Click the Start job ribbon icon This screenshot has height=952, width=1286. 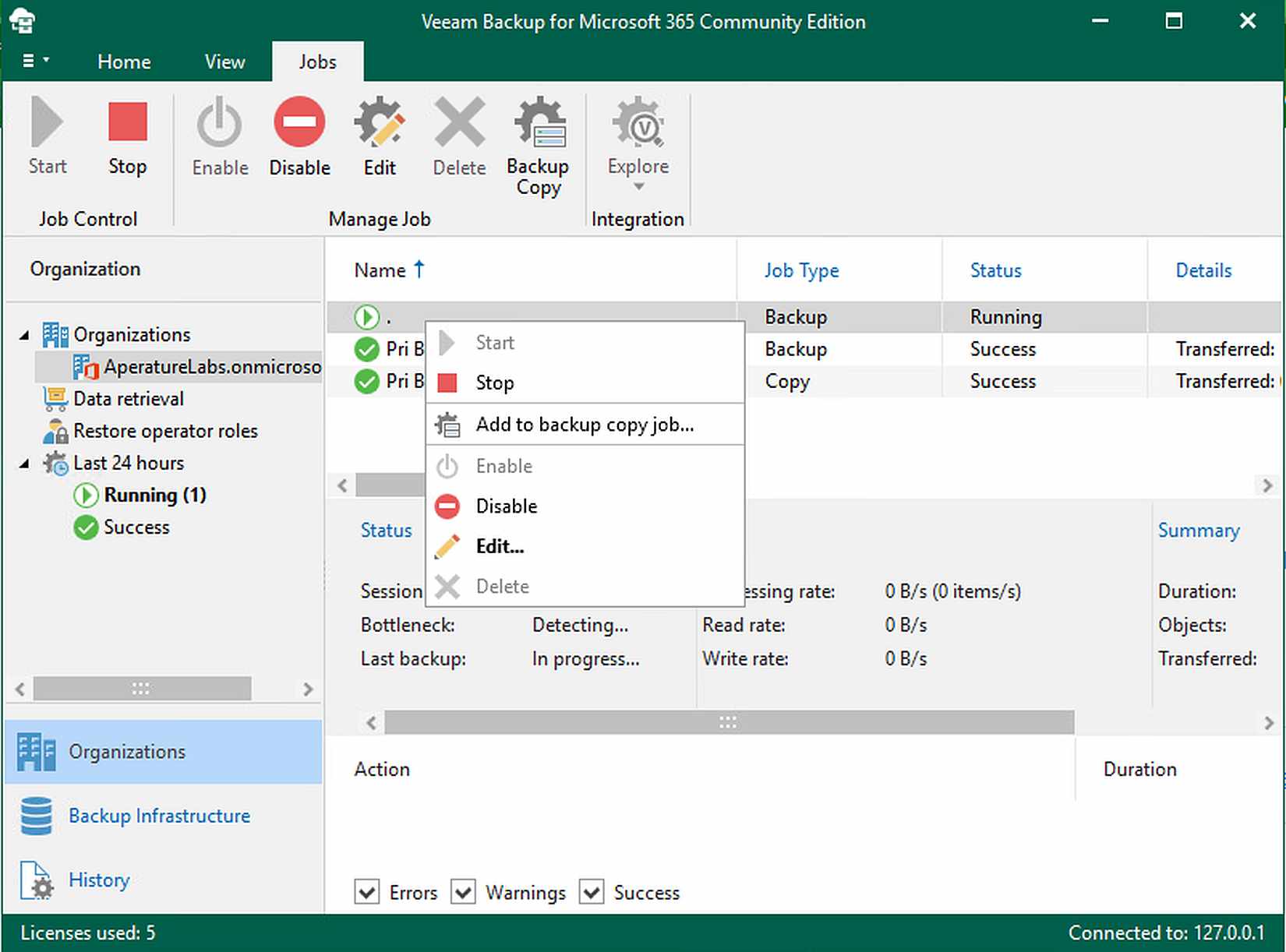[47, 122]
